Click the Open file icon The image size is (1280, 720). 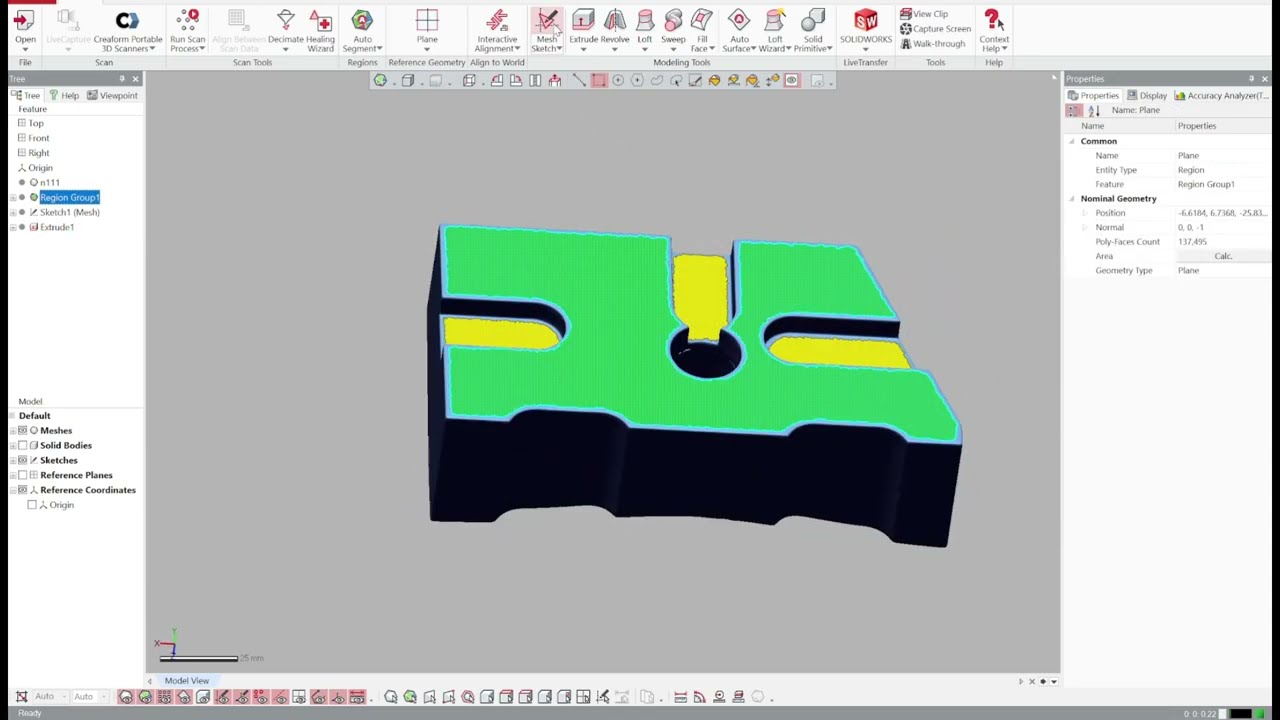[x=25, y=21]
